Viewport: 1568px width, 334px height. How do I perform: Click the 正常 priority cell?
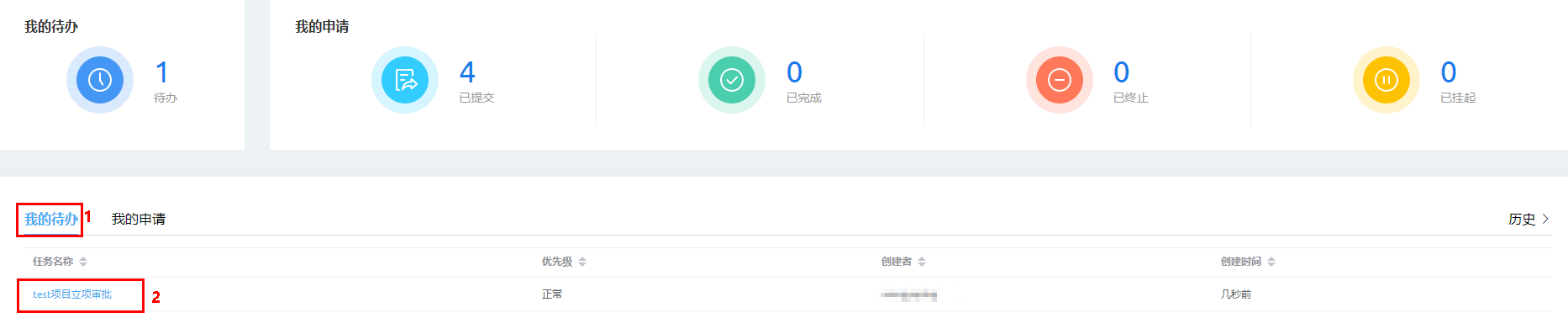552,294
